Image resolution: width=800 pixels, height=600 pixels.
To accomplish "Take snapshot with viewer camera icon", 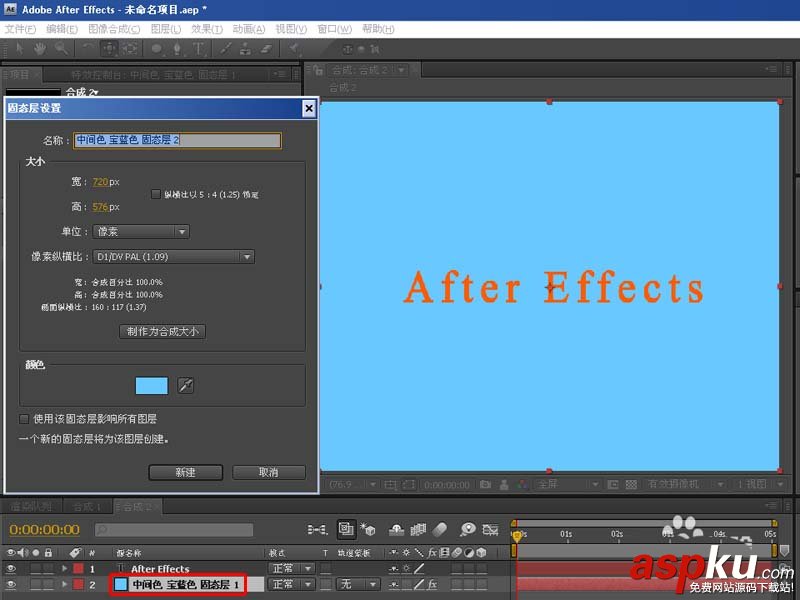I will [485, 484].
